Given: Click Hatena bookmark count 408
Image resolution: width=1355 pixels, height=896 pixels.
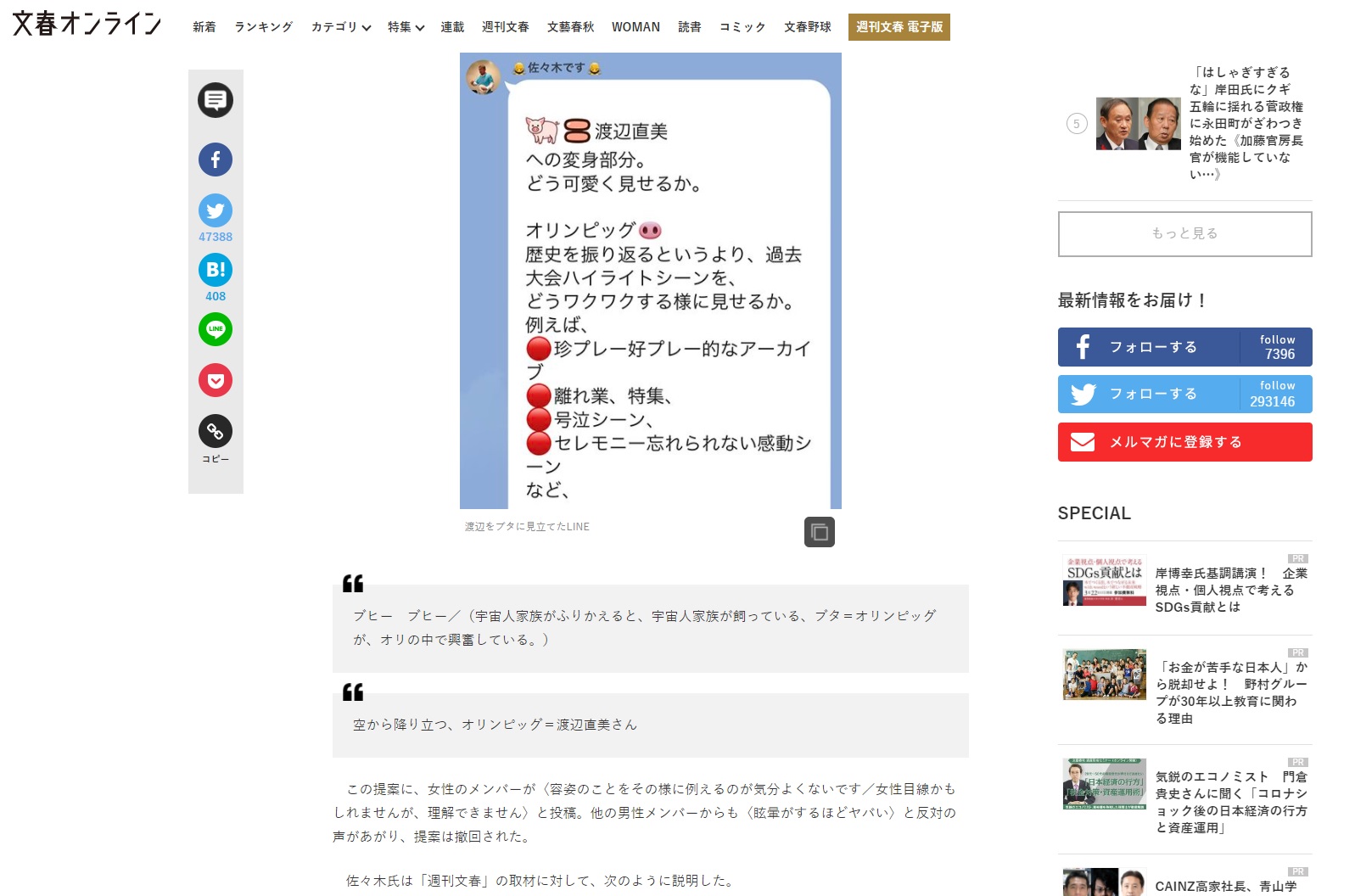Looking at the screenshot, I should pos(216,296).
